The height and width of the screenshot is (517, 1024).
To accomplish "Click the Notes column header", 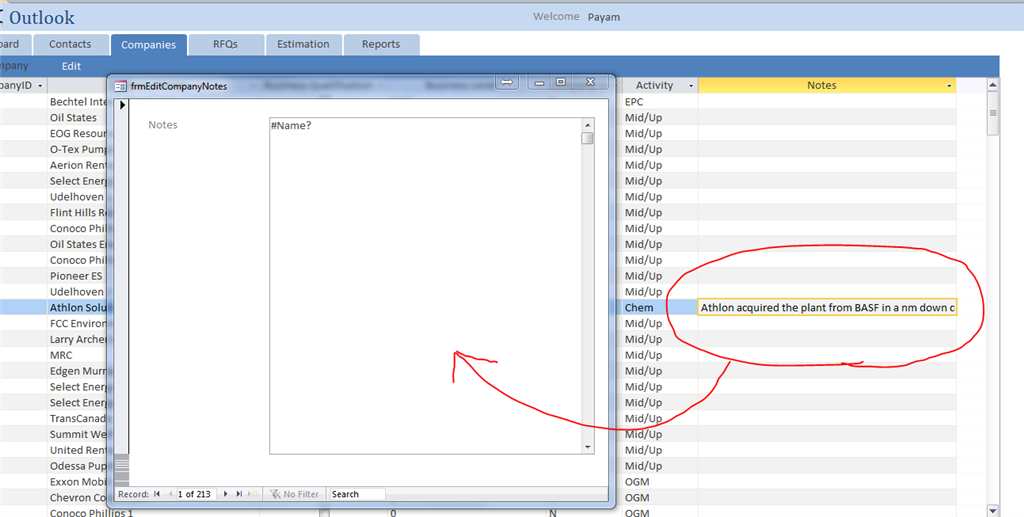I will [827, 86].
